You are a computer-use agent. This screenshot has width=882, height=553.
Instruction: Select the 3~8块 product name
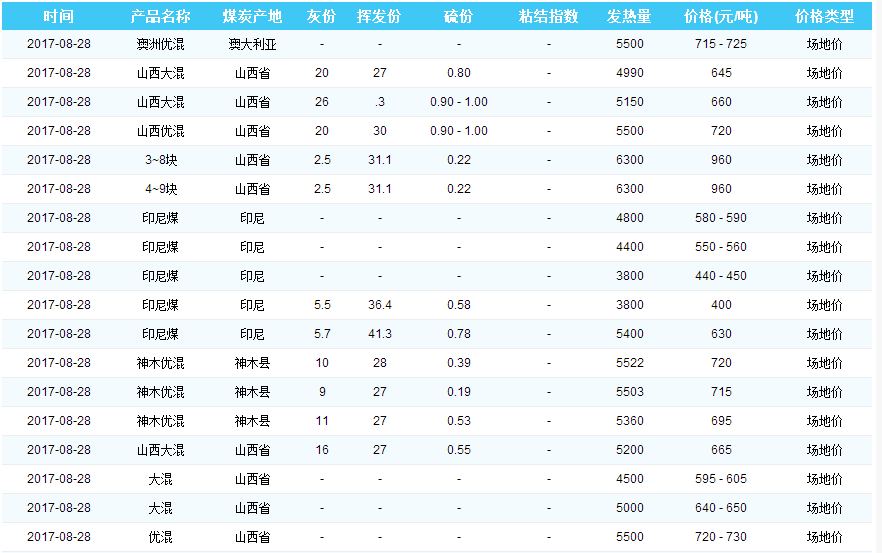click(160, 160)
